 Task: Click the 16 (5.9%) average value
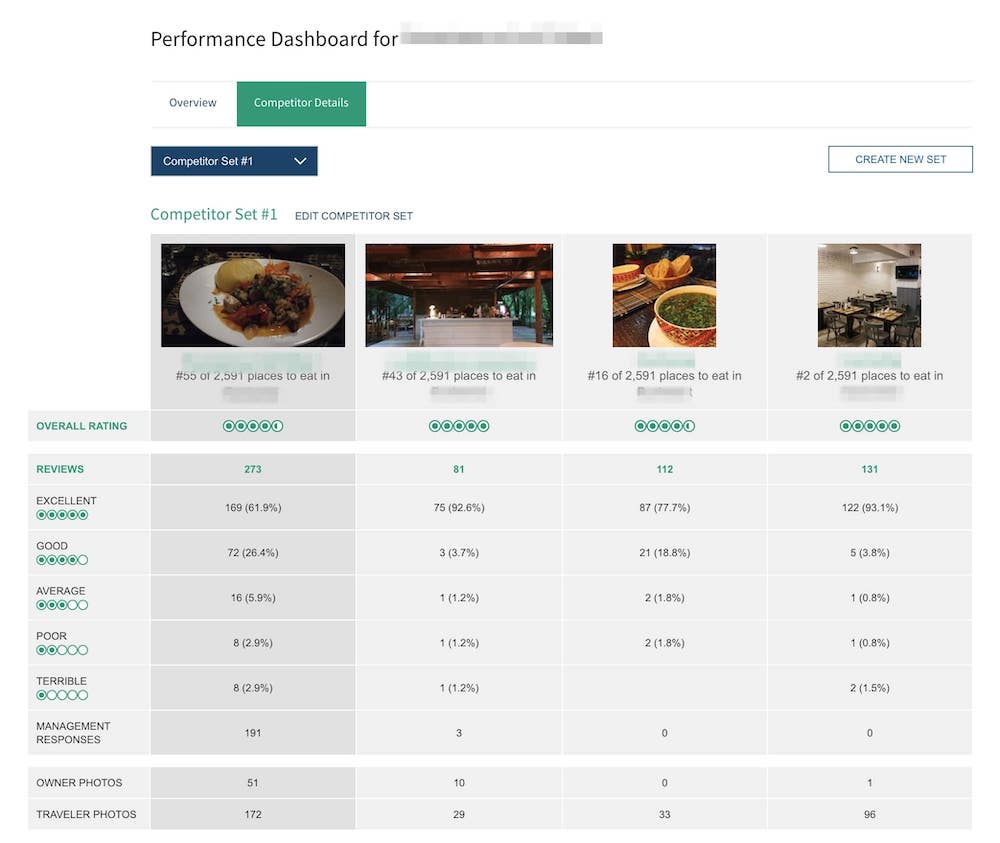tap(253, 598)
